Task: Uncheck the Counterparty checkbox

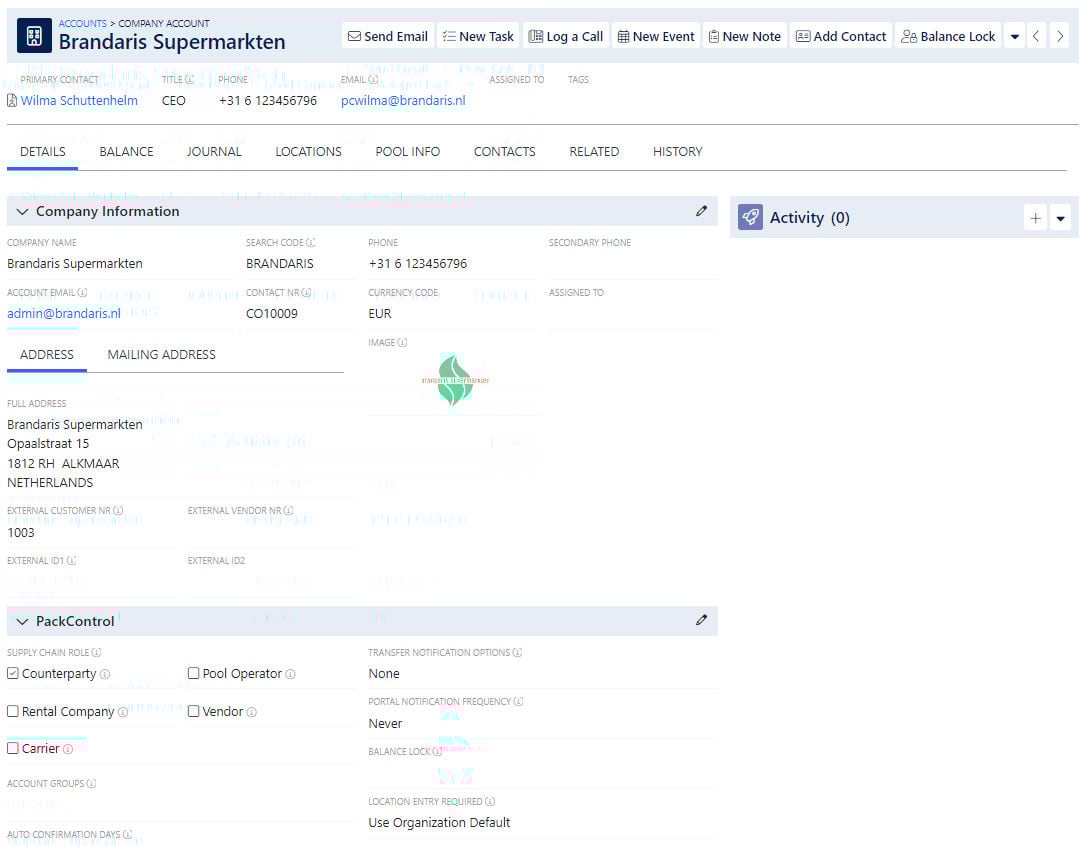Action: coord(13,674)
